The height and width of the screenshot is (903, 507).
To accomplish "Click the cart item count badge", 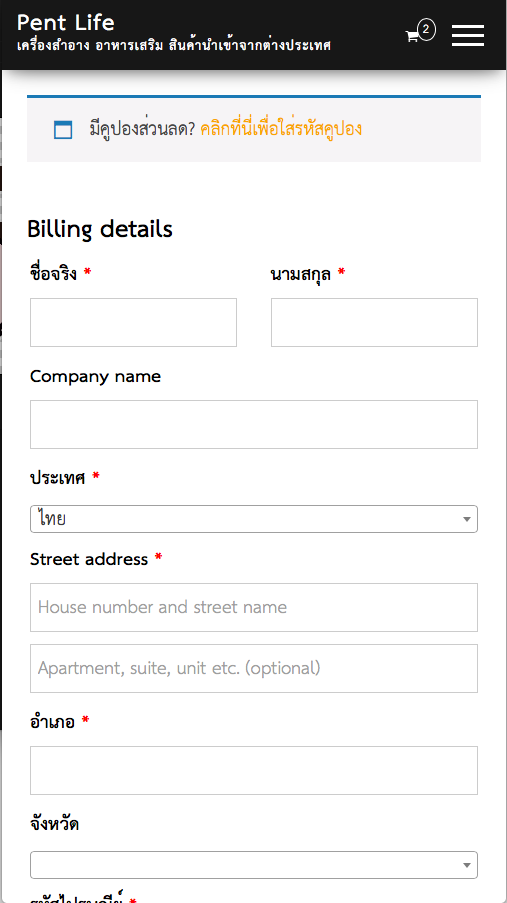I will click(426, 29).
